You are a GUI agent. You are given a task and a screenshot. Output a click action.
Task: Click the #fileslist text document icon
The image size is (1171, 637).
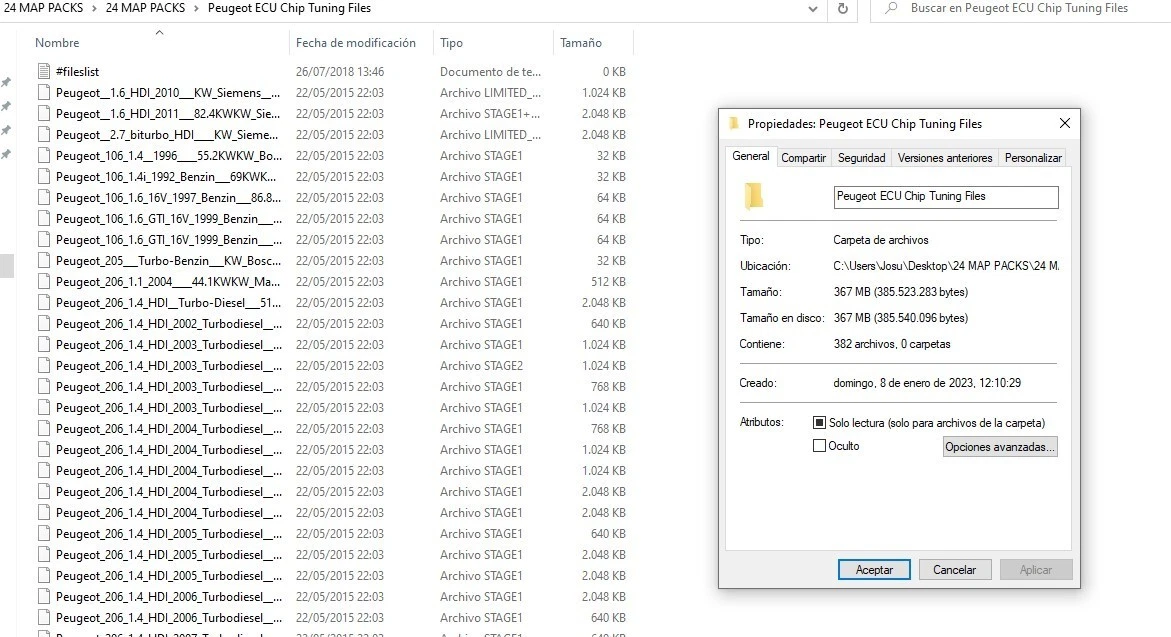(x=44, y=72)
